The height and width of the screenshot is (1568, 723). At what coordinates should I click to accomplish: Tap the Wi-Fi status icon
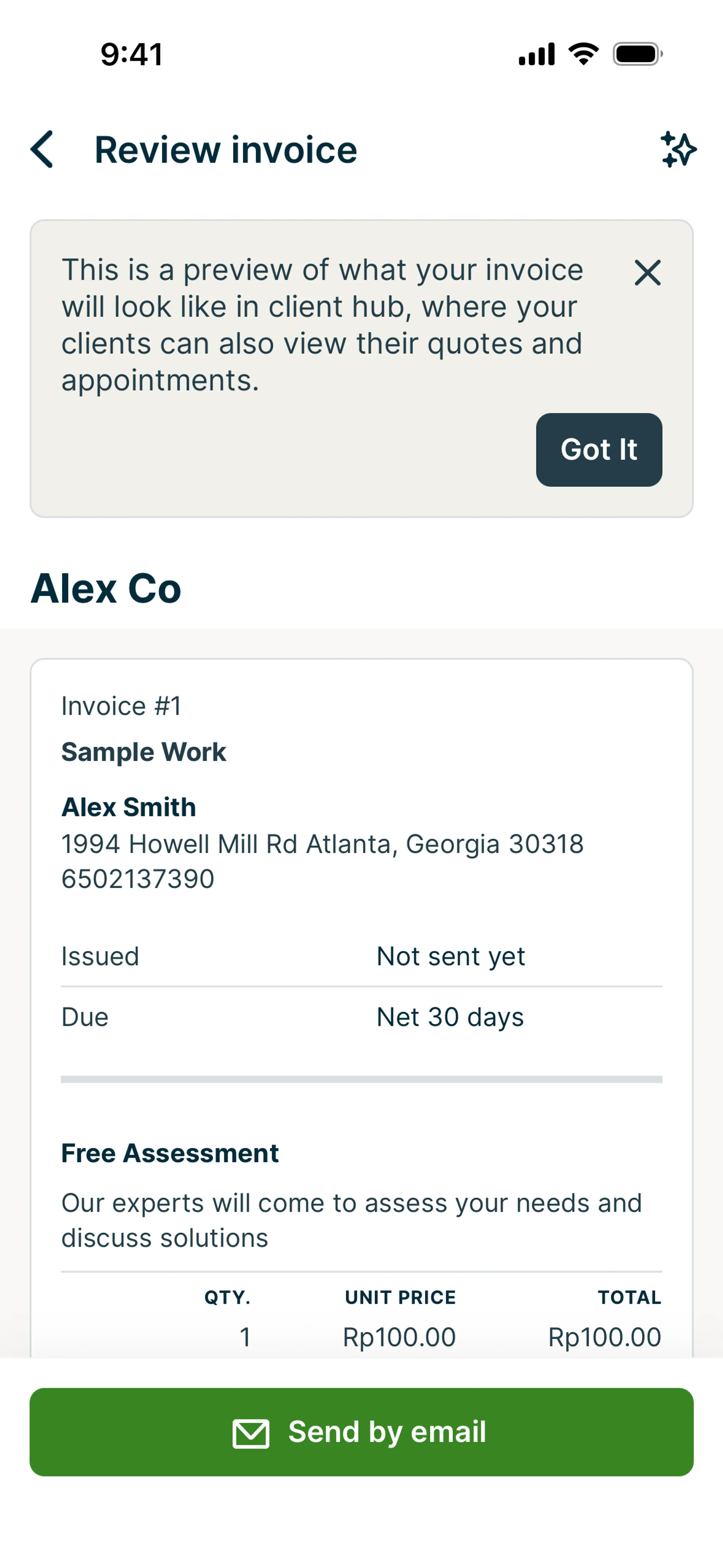tap(583, 54)
